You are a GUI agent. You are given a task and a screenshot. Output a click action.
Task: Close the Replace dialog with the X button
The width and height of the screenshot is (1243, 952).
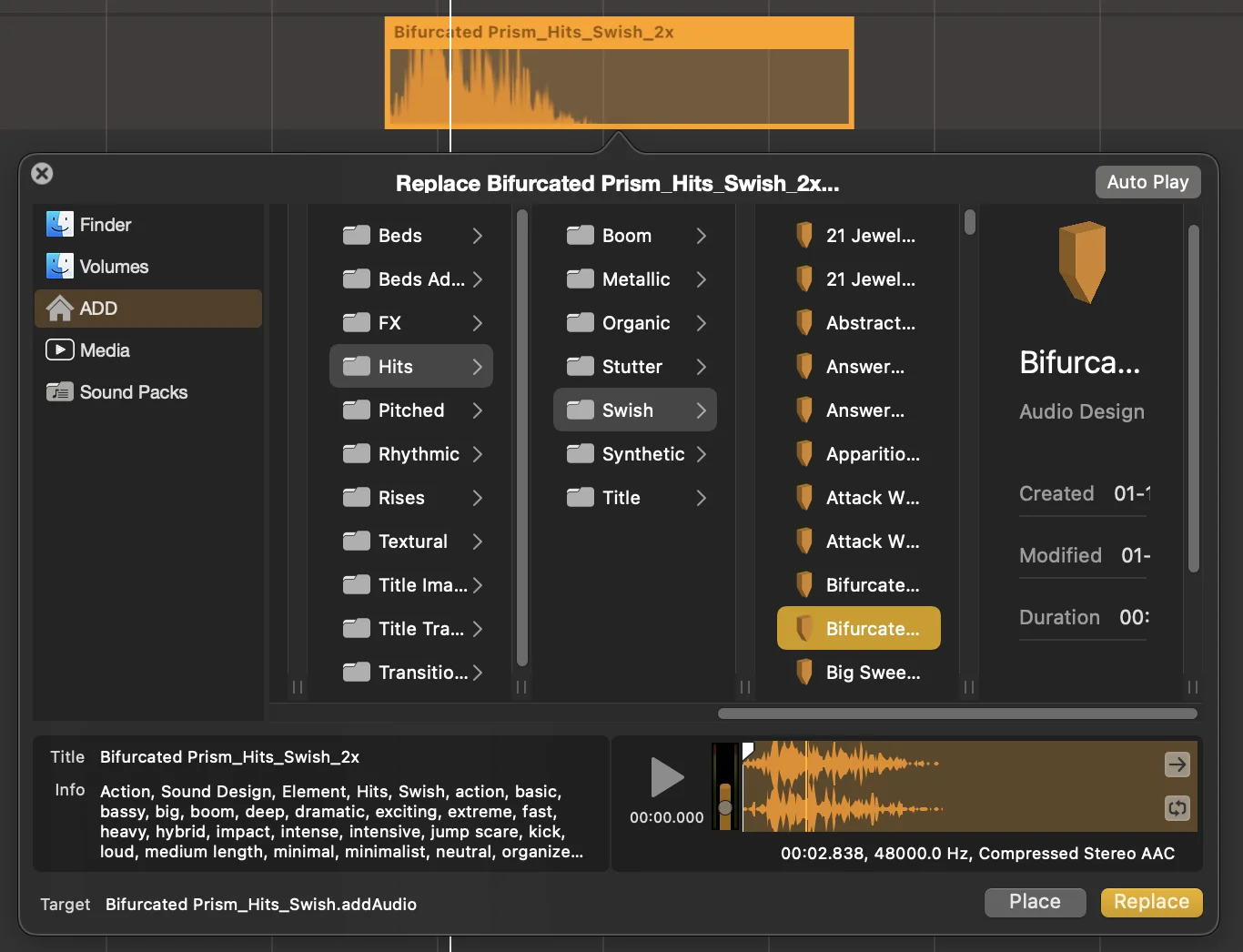(x=42, y=174)
